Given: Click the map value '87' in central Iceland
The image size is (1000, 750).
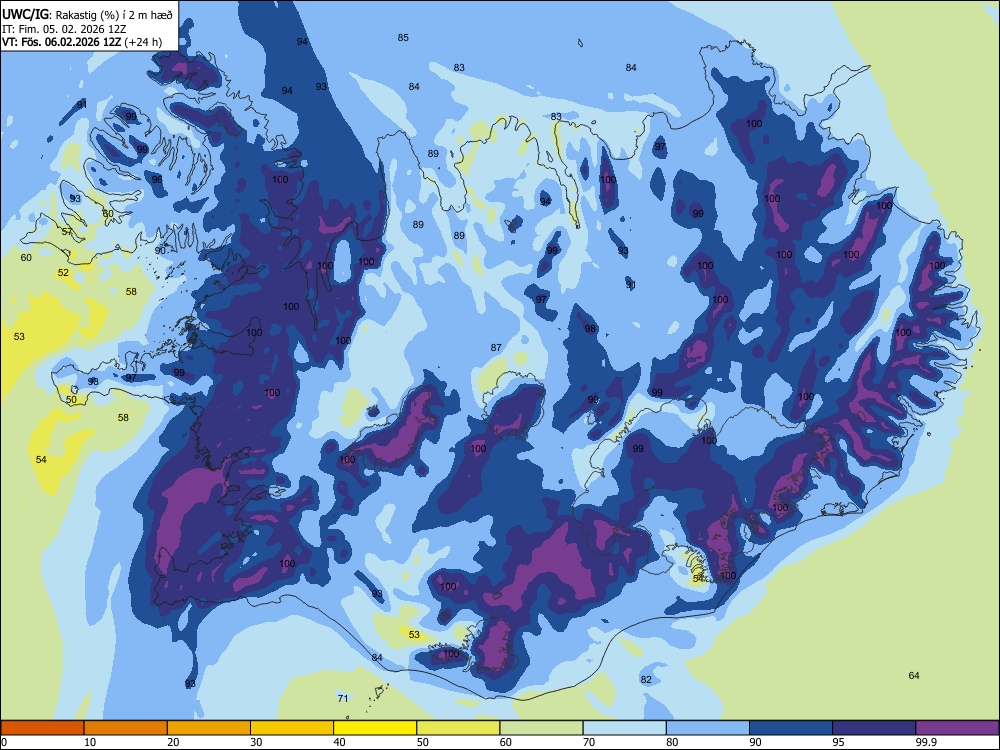Looking at the screenshot, I should click(x=496, y=348).
